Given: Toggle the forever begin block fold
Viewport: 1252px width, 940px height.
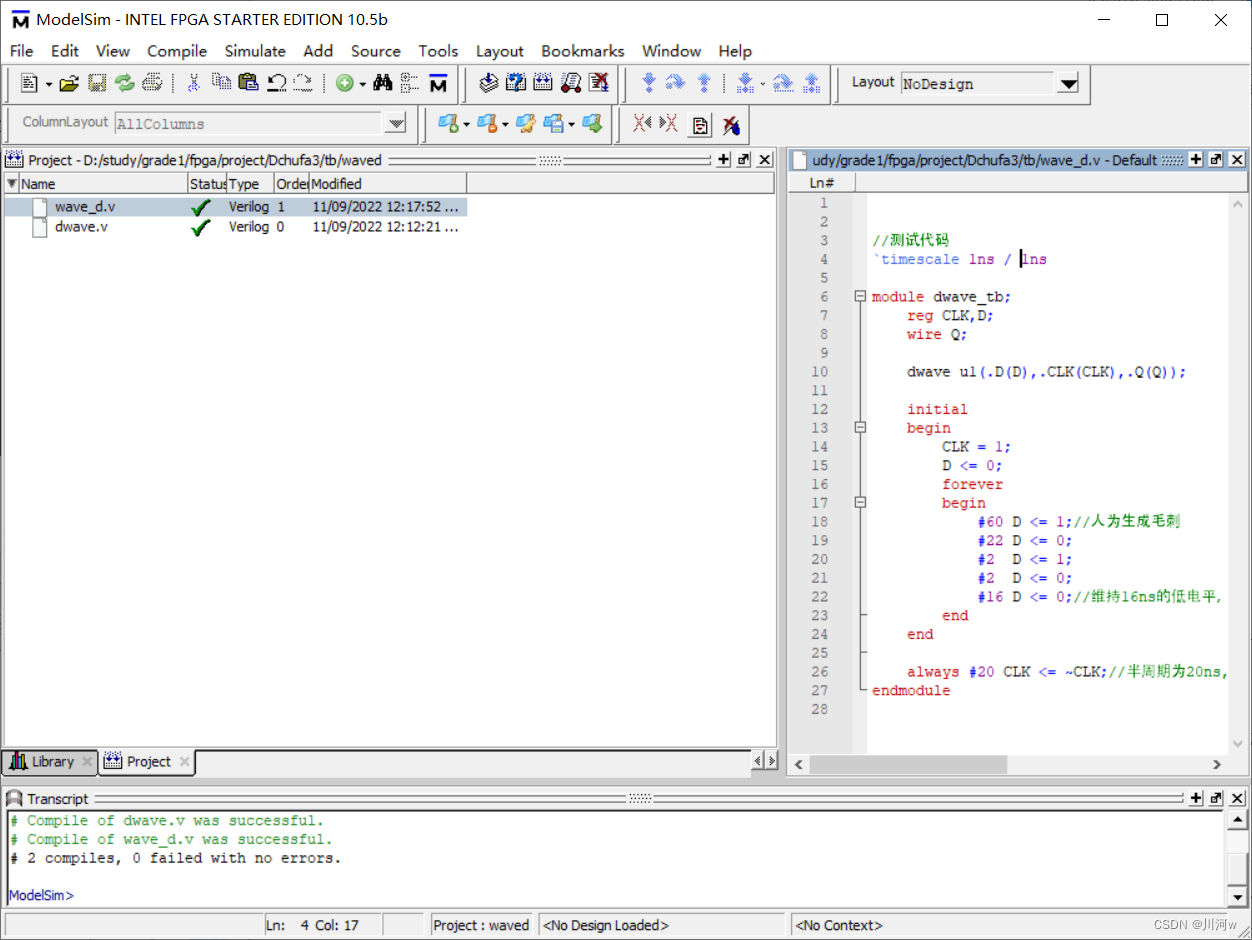Looking at the screenshot, I should pyautogui.click(x=859, y=503).
